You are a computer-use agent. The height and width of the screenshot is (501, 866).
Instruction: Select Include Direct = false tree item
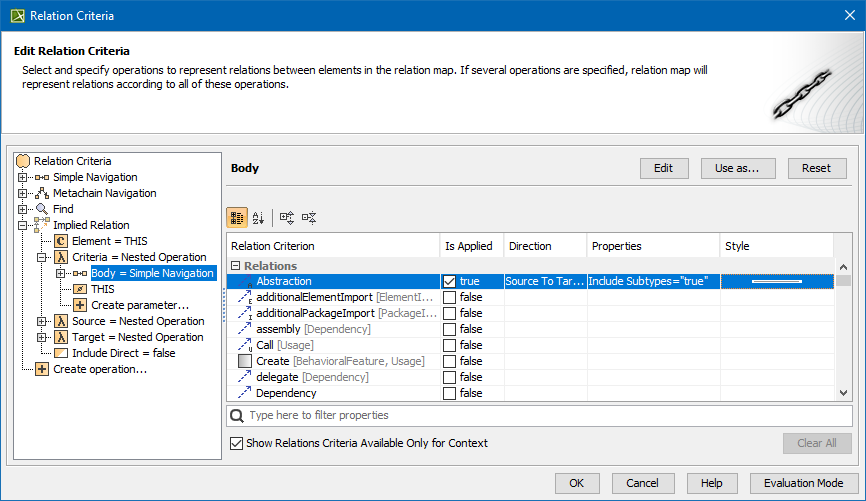(123, 353)
